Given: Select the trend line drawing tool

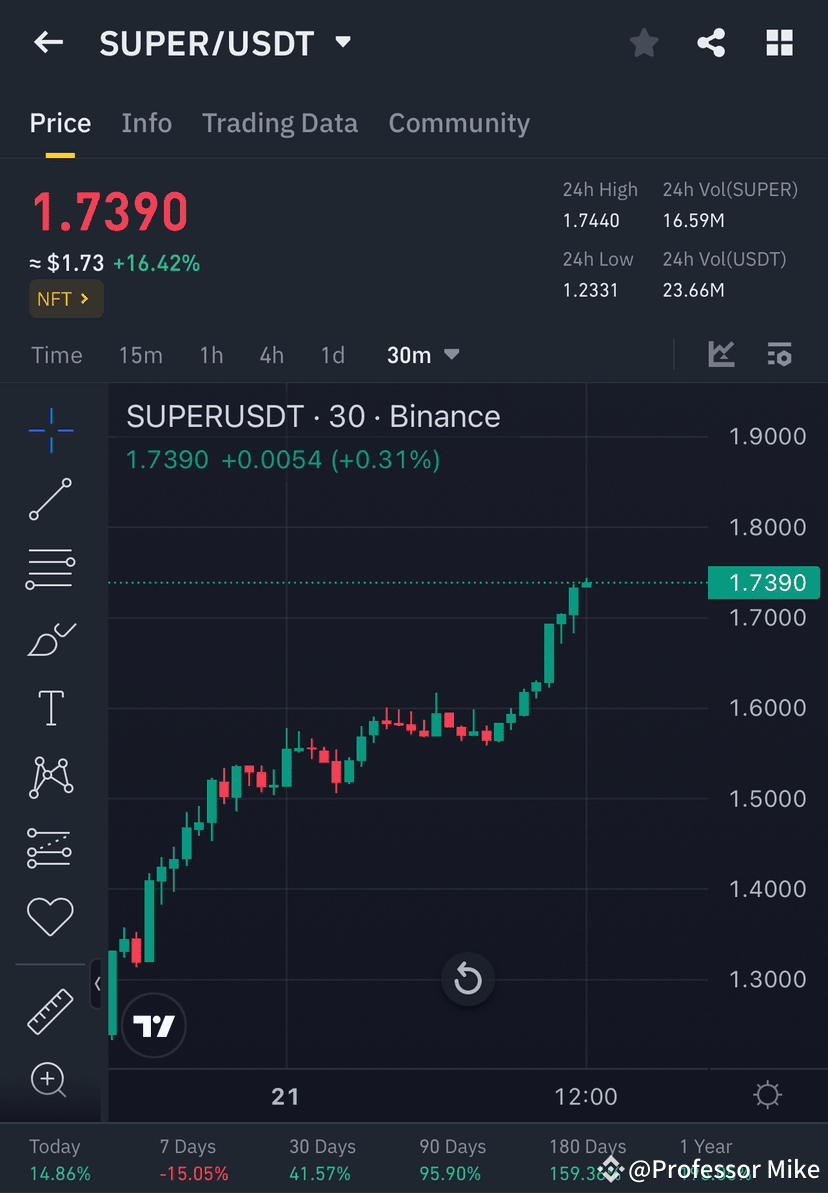Looking at the screenshot, I should (50, 499).
